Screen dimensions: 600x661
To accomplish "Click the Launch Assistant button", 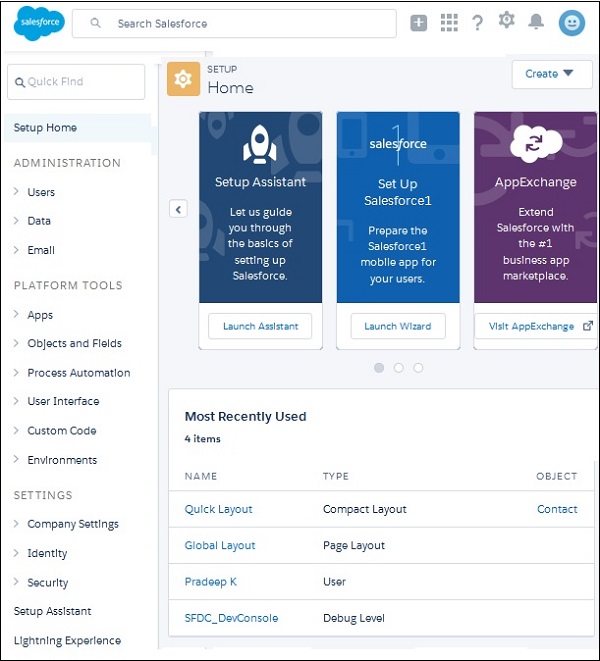I will [x=260, y=326].
